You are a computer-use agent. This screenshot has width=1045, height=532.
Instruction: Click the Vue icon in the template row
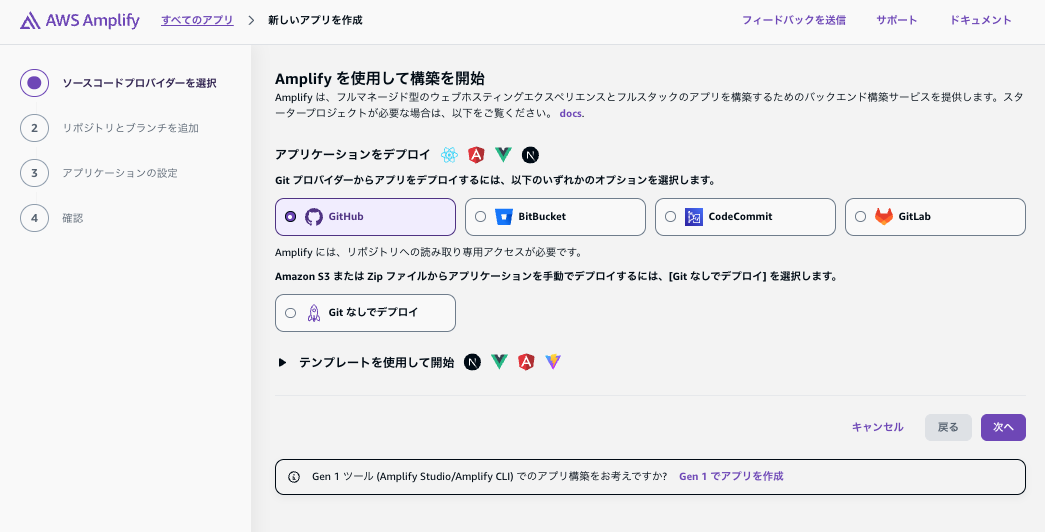coord(499,362)
